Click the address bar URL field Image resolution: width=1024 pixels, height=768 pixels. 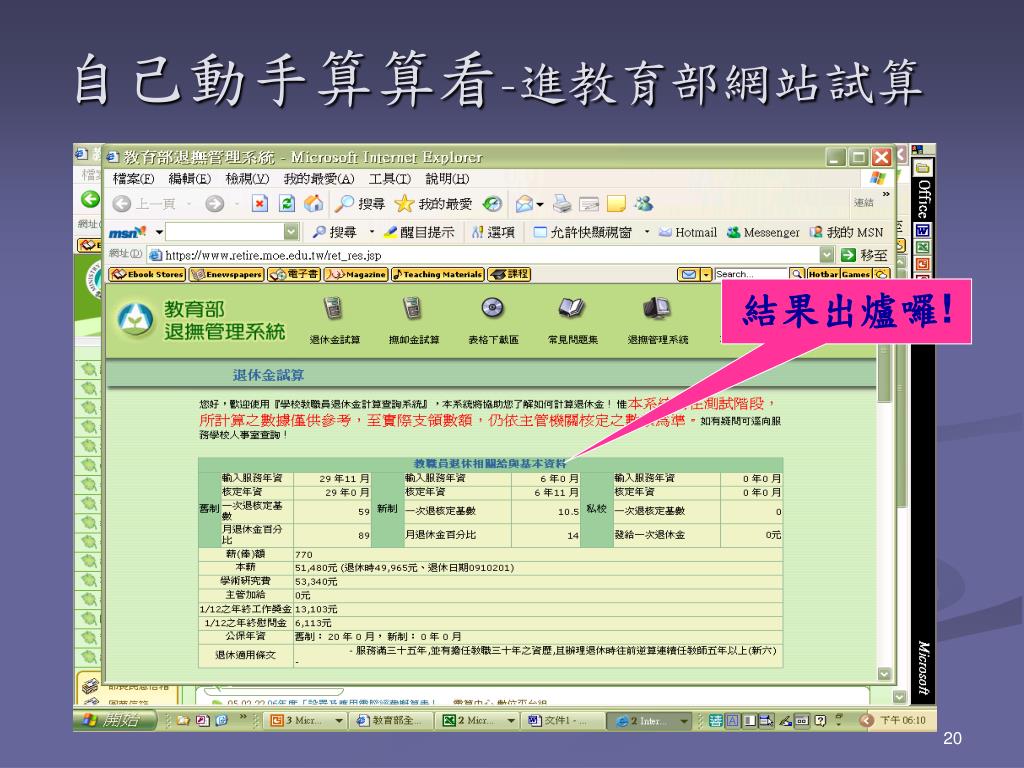[x=483, y=255]
